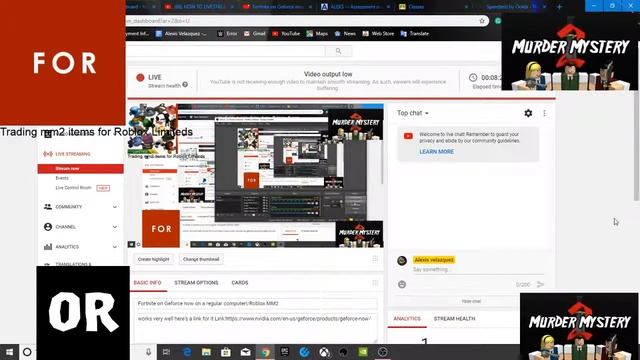The width and height of the screenshot is (640, 360).
Task: Open the News bookmark
Action: click(345, 33)
